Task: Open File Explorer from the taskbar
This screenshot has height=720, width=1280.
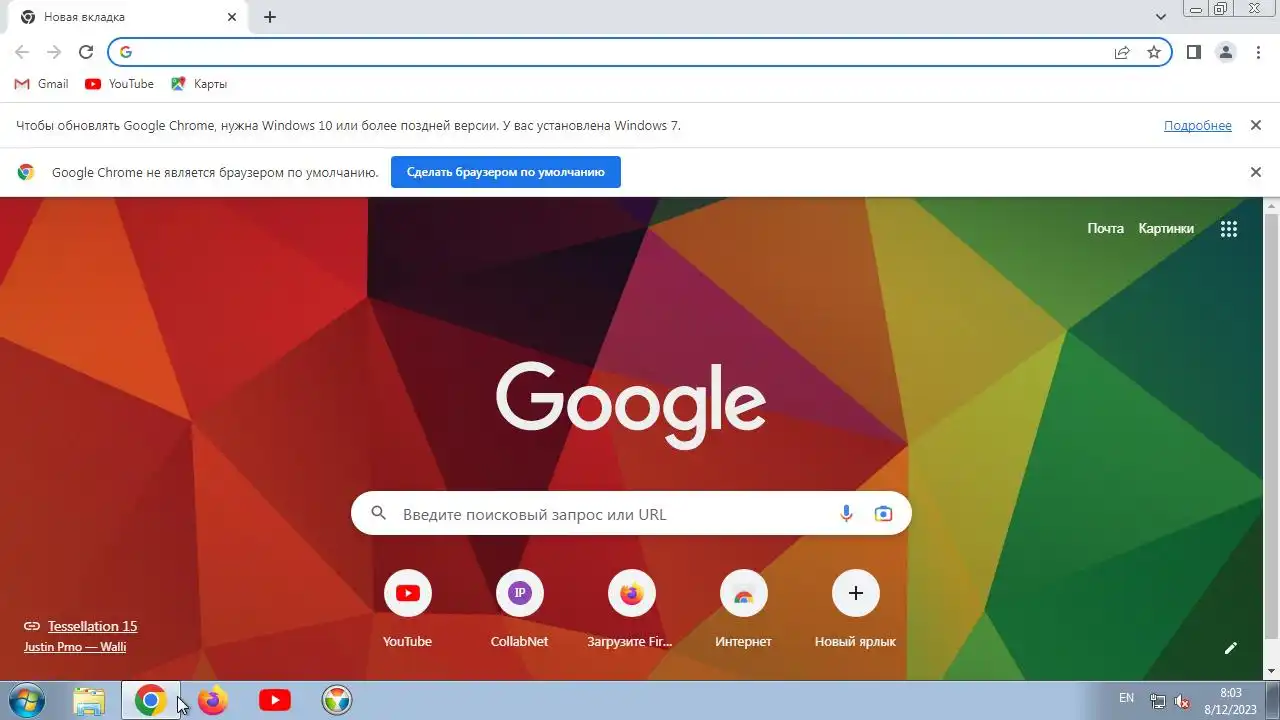Action: click(89, 701)
